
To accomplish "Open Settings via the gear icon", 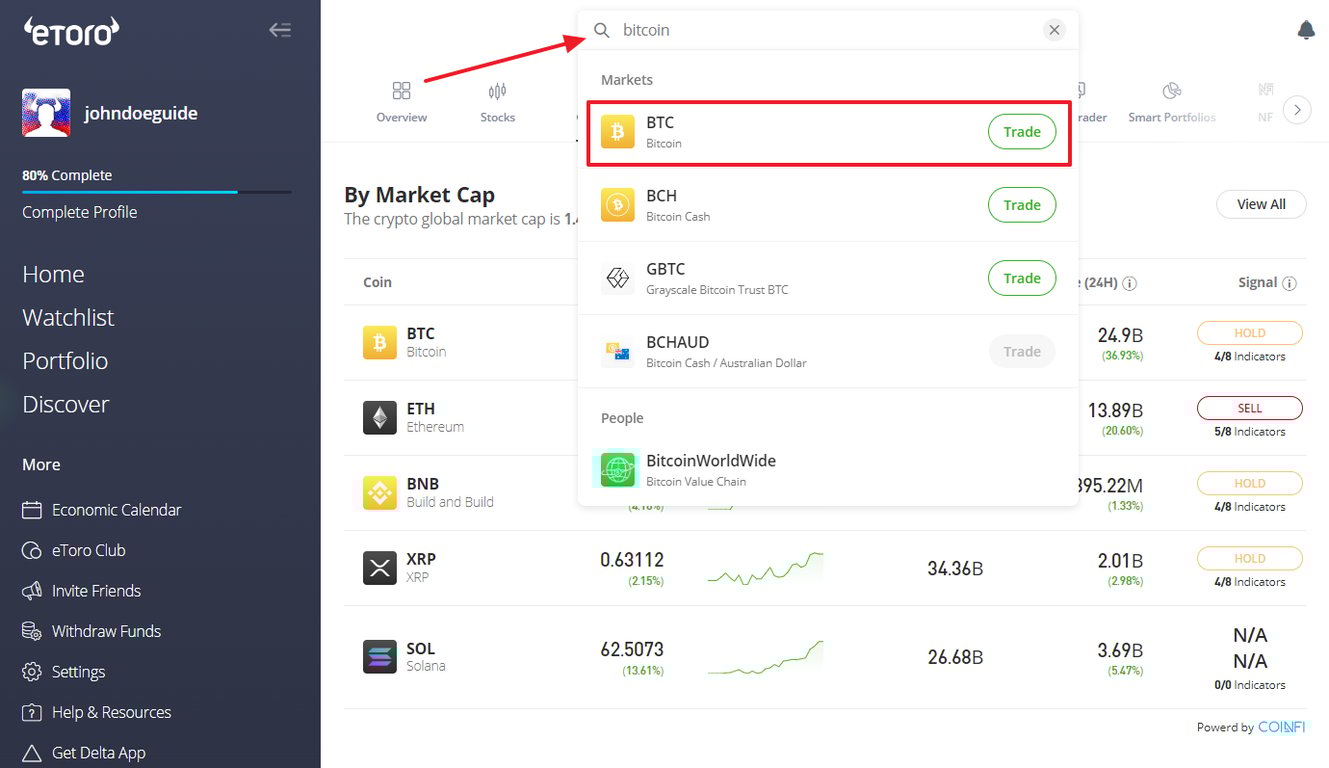I will pos(30,671).
